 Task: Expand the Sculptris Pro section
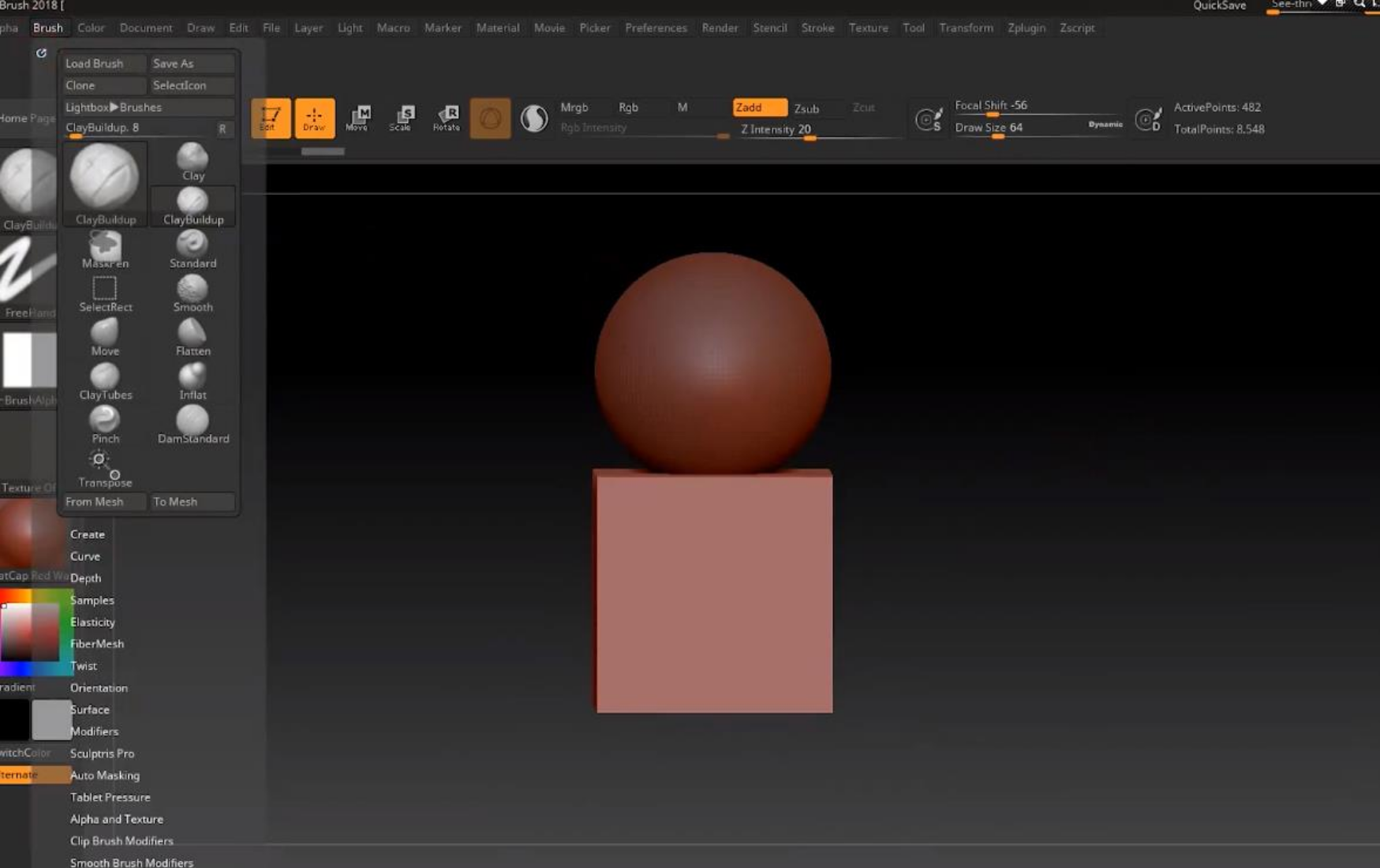coord(102,754)
